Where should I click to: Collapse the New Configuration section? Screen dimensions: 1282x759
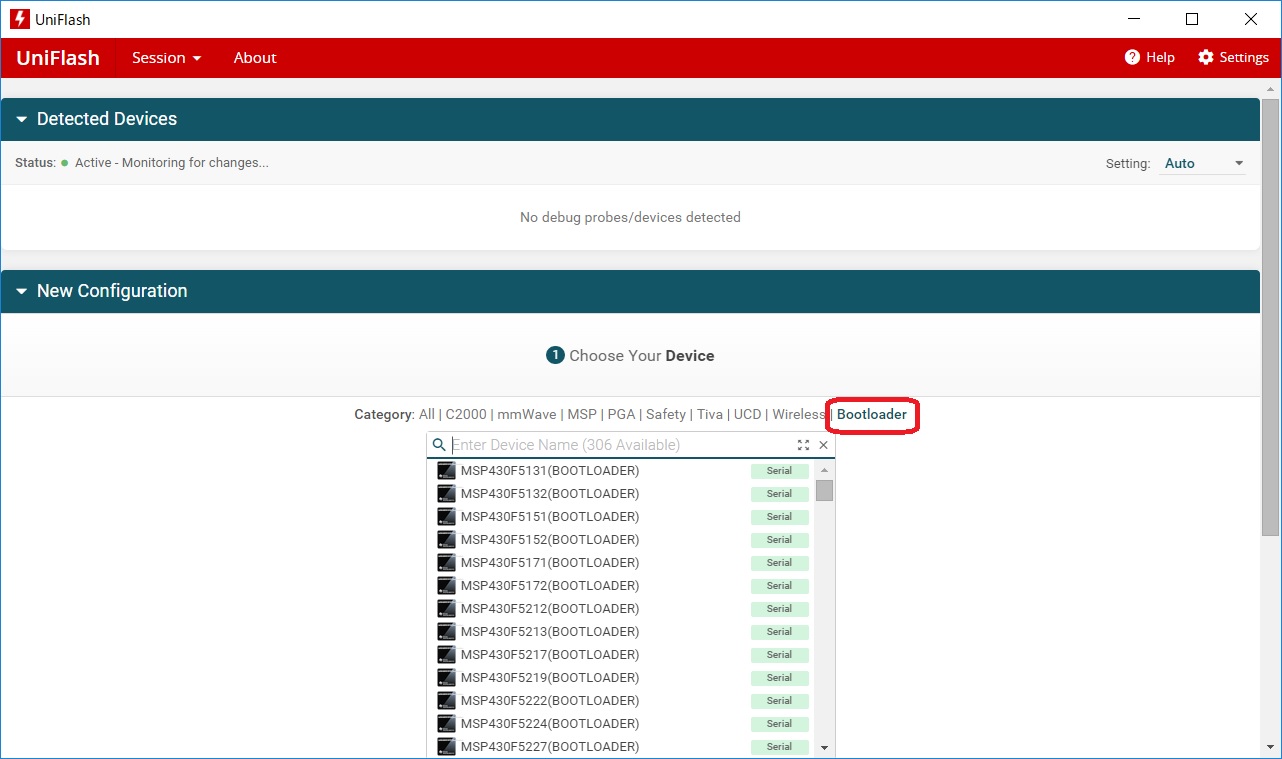pyautogui.click(x=22, y=291)
